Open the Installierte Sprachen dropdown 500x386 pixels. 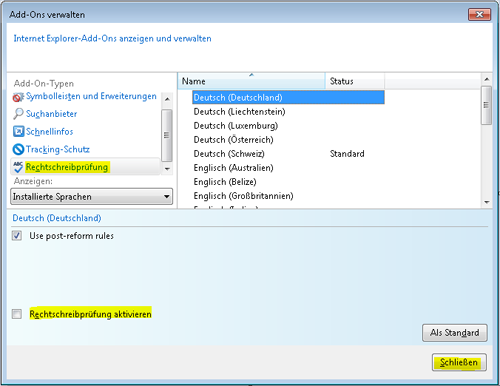[x=92, y=197]
